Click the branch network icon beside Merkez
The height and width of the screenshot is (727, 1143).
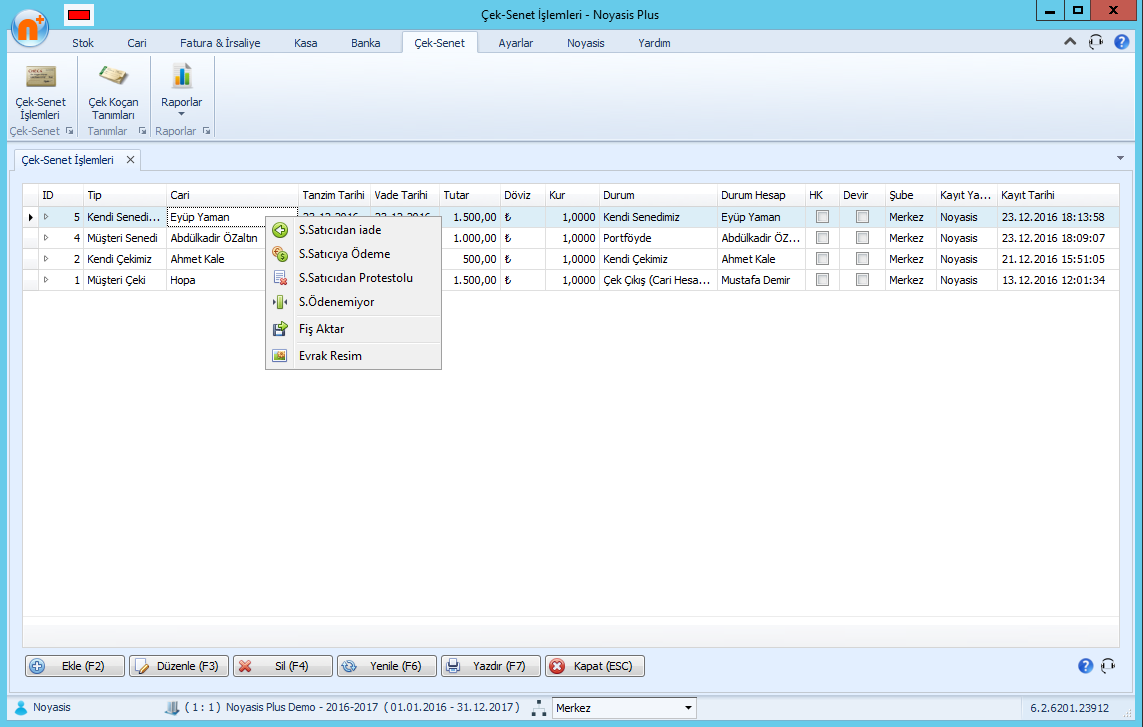pyautogui.click(x=539, y=707)
